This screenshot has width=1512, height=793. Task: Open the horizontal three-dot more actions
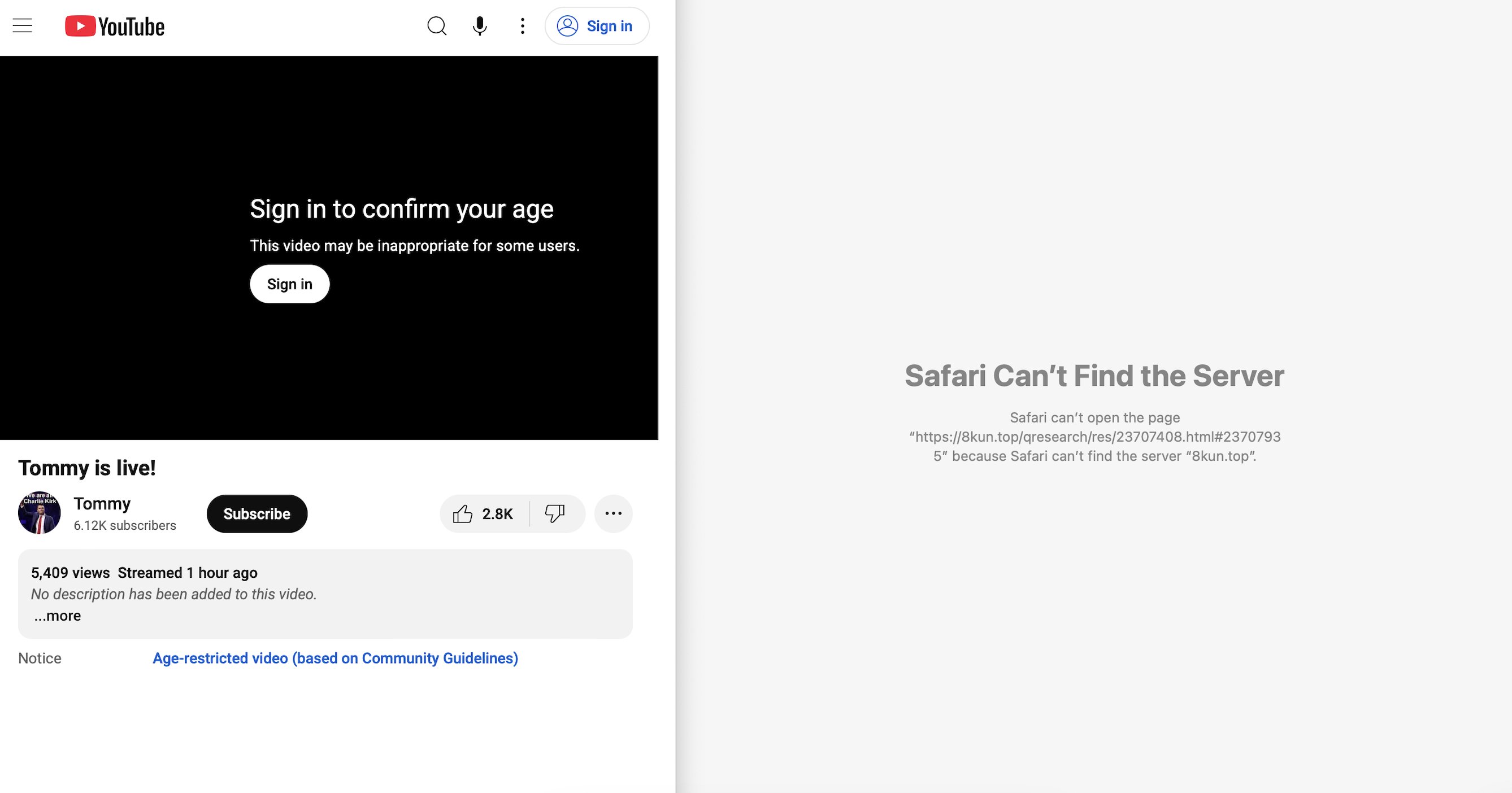614,514
